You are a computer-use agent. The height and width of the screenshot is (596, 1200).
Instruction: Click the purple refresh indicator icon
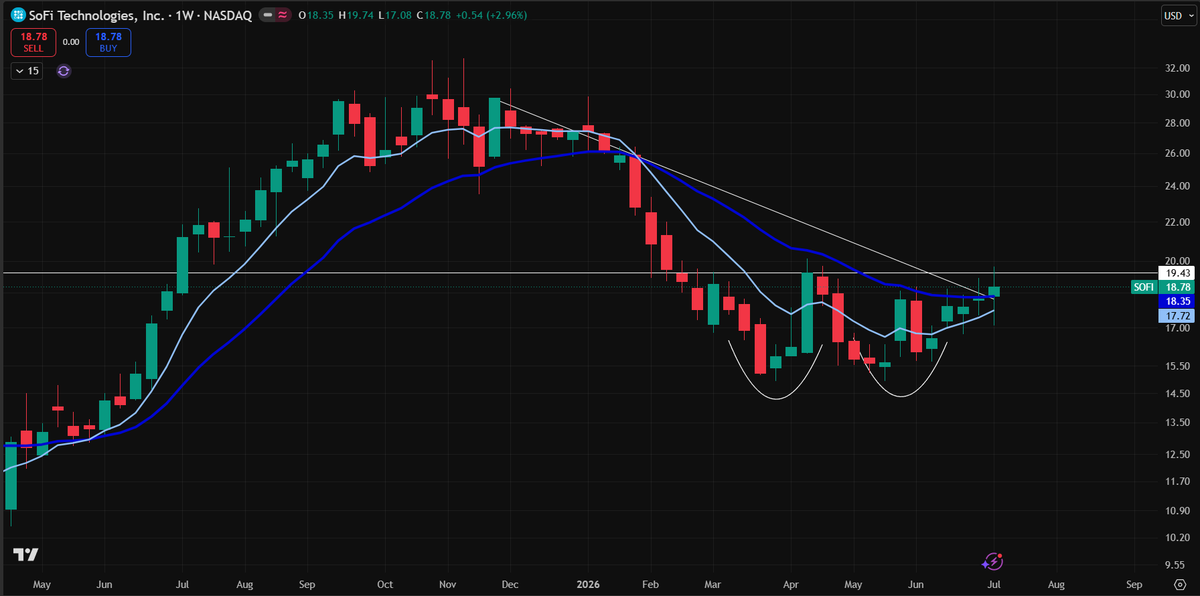(63, 71)
